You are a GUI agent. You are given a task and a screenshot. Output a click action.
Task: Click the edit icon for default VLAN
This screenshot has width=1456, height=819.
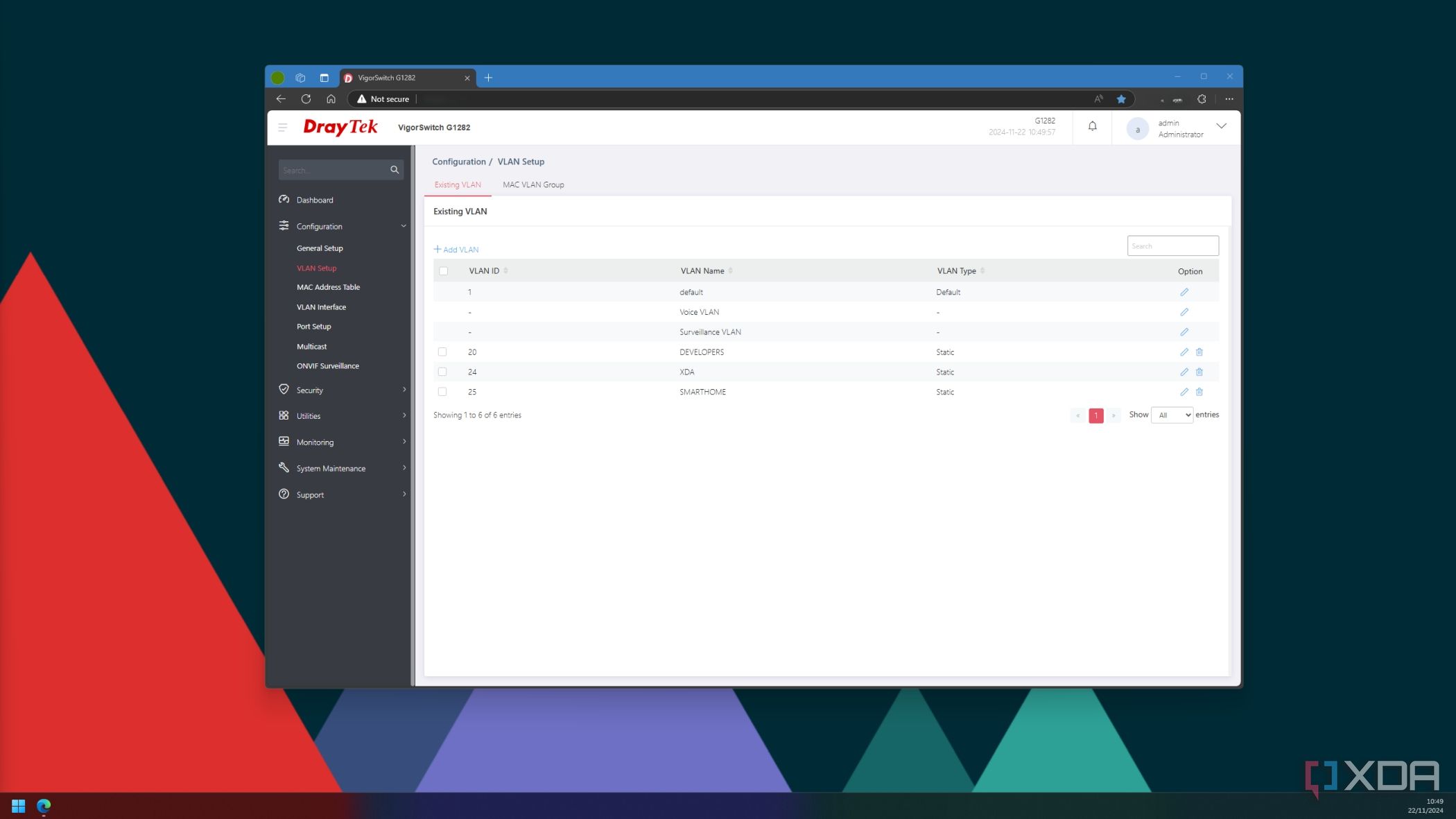click(x=1184, y=291)
